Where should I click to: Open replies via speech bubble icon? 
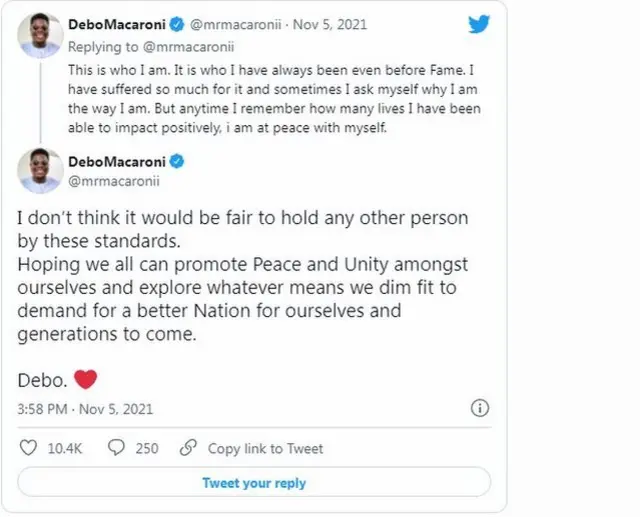point(116,448)
